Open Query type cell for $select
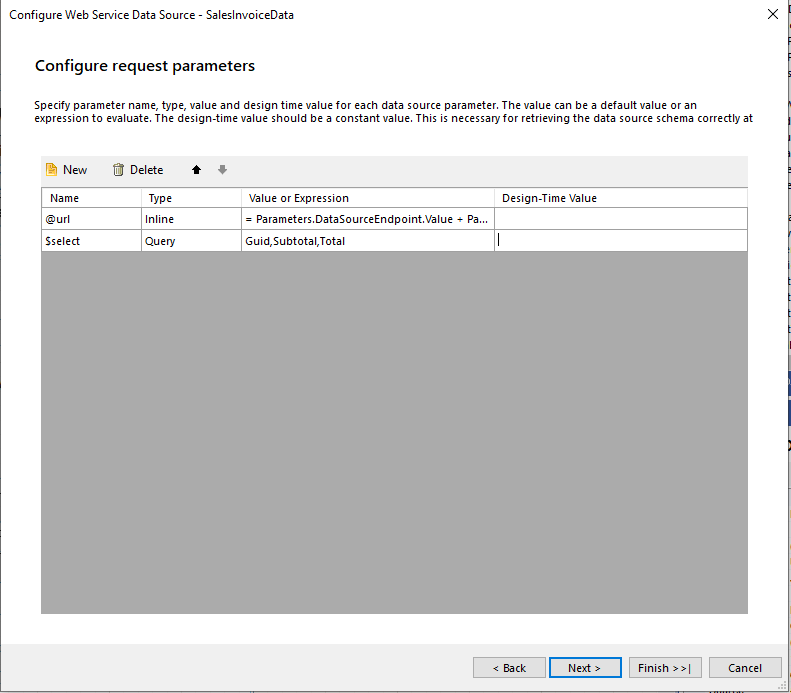791x693 pixels. point(191,241)
